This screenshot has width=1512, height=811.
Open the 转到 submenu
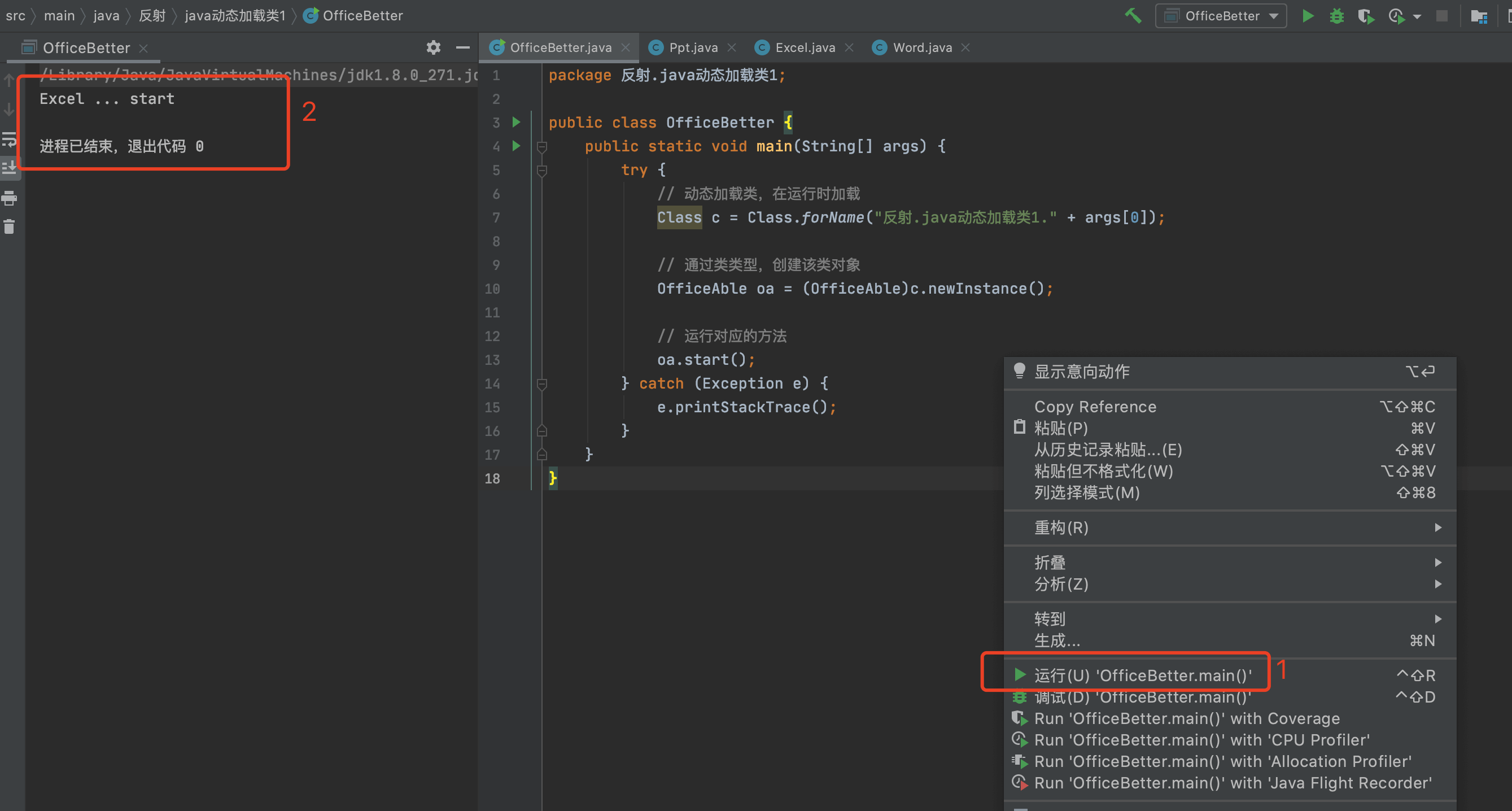(1230, 619)
